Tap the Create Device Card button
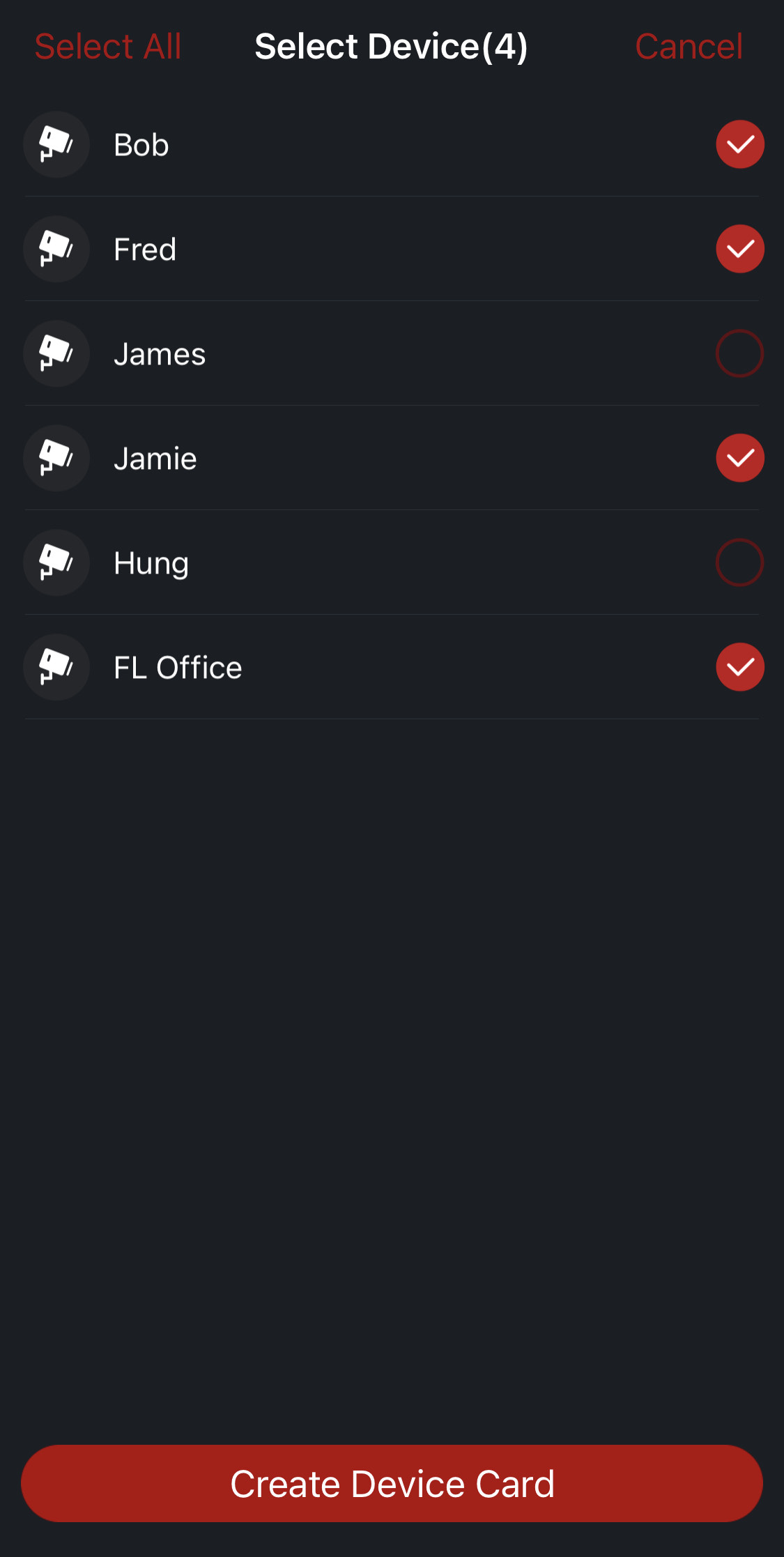This screenshot has width=784, height=1557. pos(392,1483)
